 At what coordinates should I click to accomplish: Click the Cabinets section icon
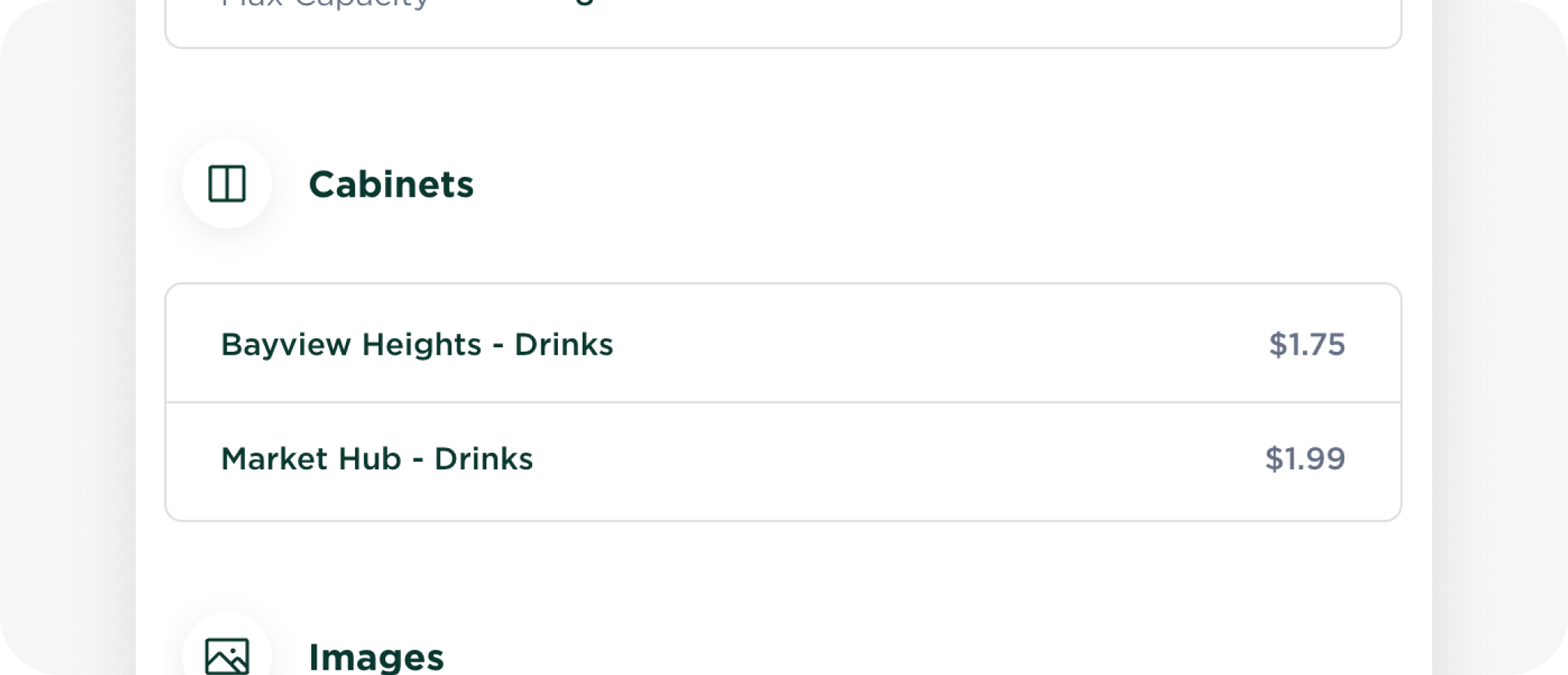point(226,184)
